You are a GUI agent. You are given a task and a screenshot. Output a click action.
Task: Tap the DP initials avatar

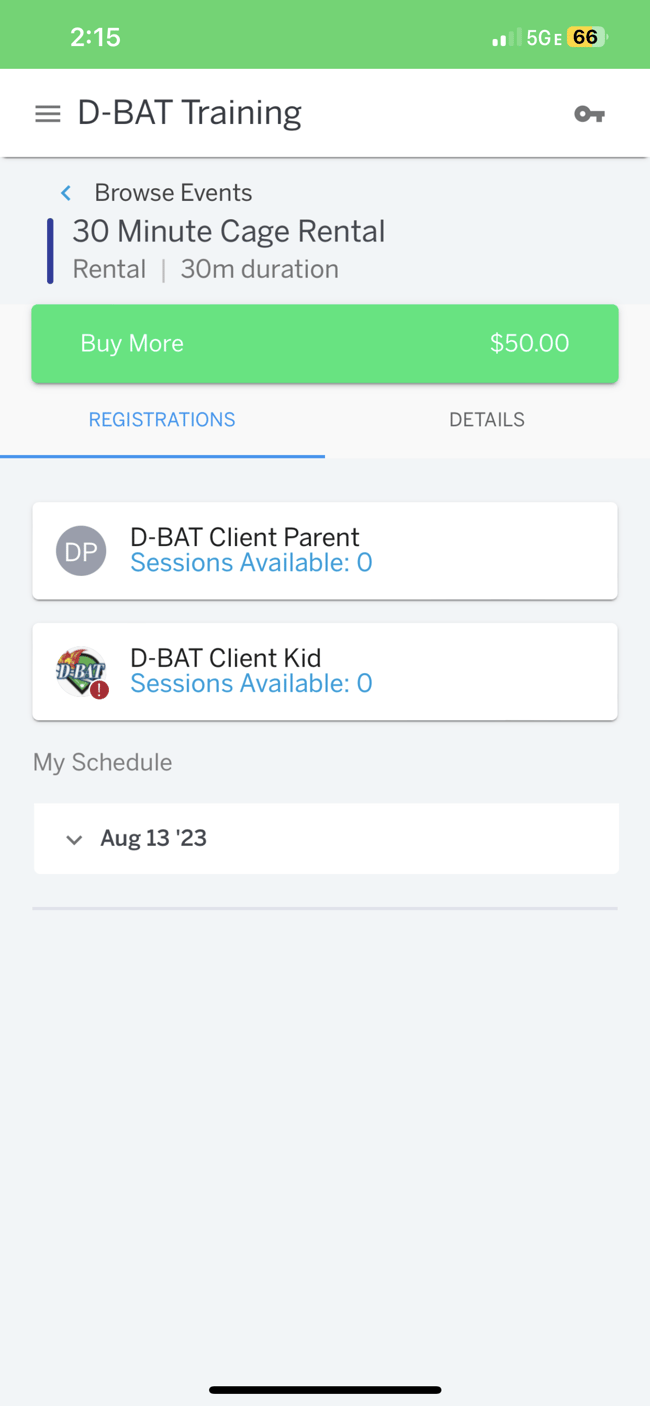click(x=81, y=551)
